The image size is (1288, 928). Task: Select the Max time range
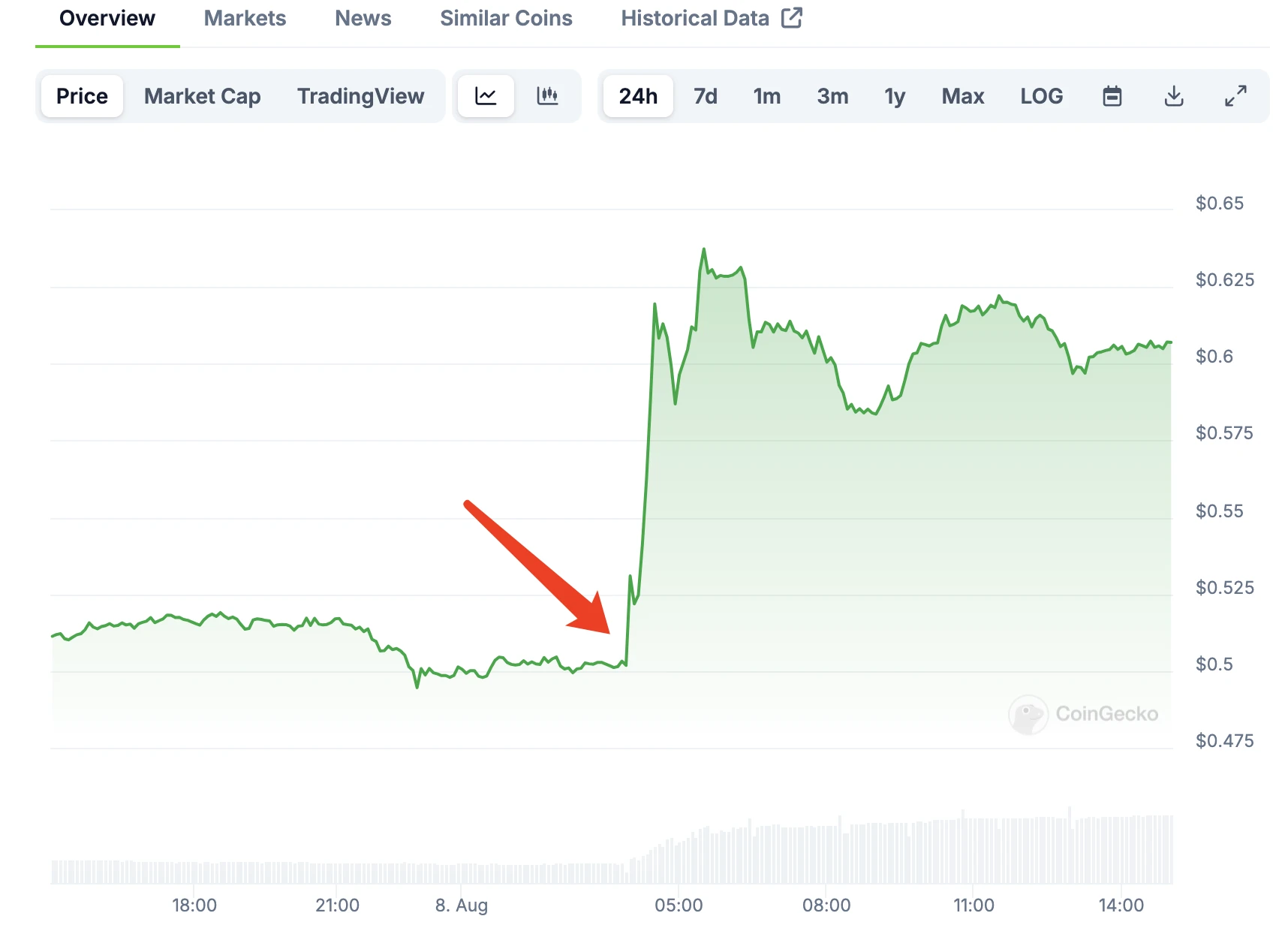pyautogui.click(x=963, y=96)
